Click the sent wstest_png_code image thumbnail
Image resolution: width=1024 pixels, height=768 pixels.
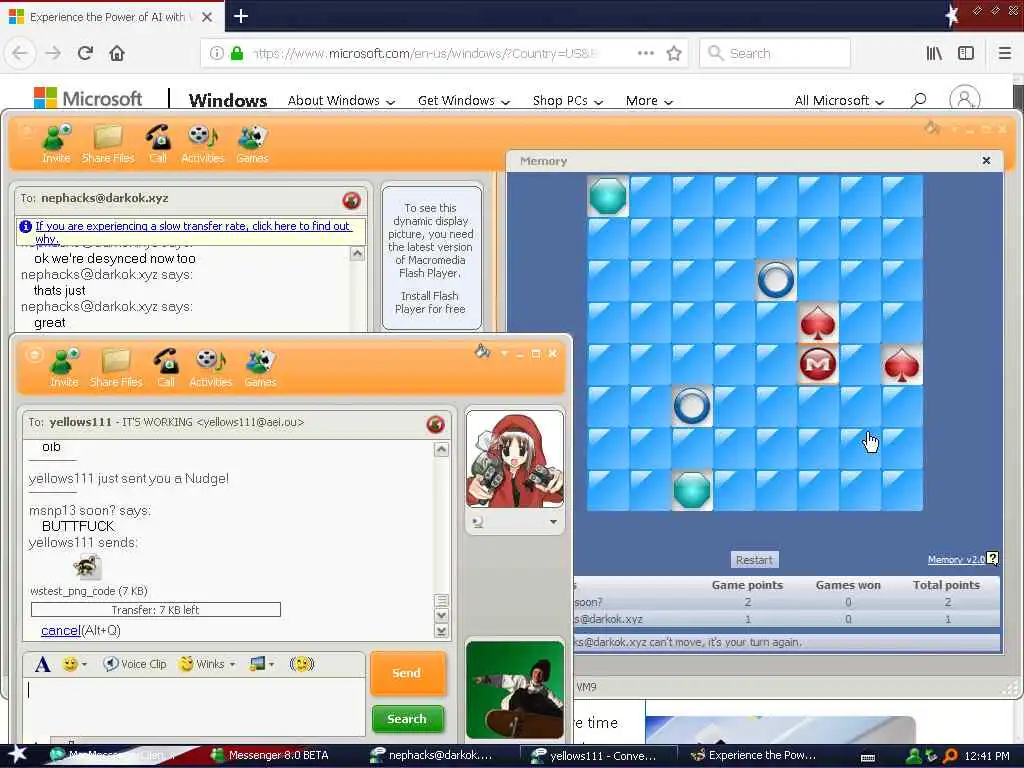86,567
